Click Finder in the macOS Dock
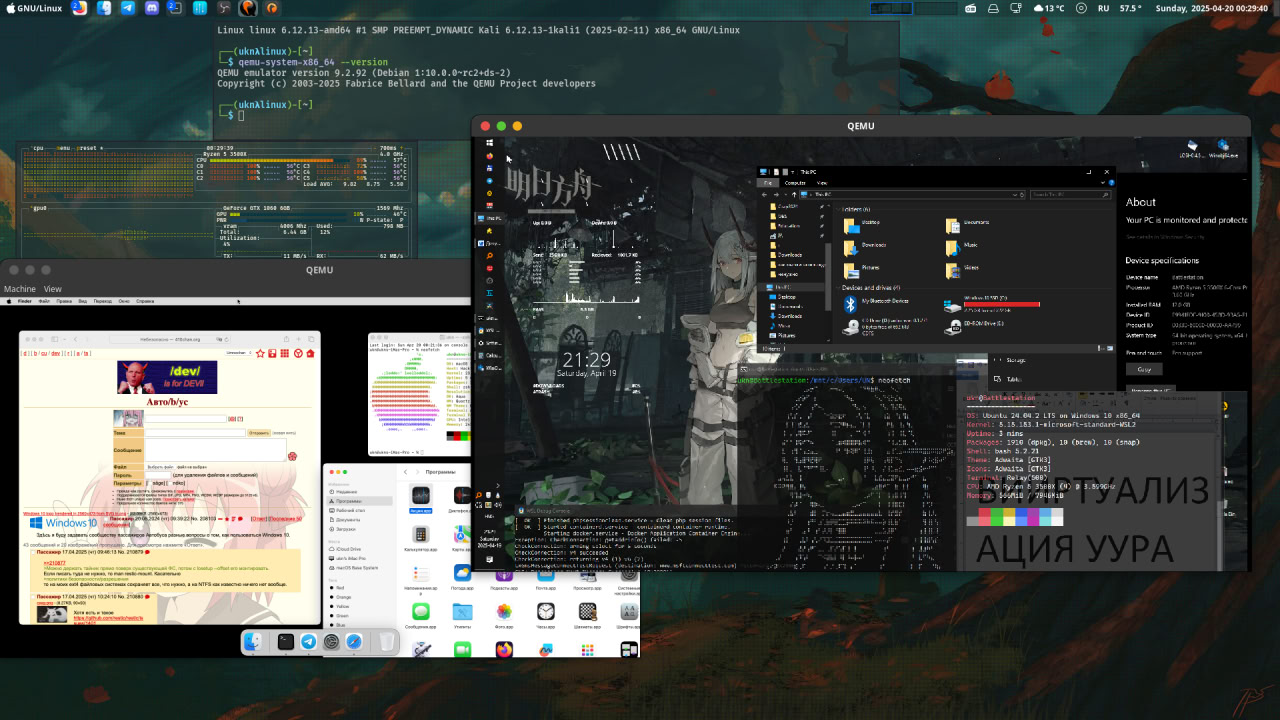 coord(254,642)
